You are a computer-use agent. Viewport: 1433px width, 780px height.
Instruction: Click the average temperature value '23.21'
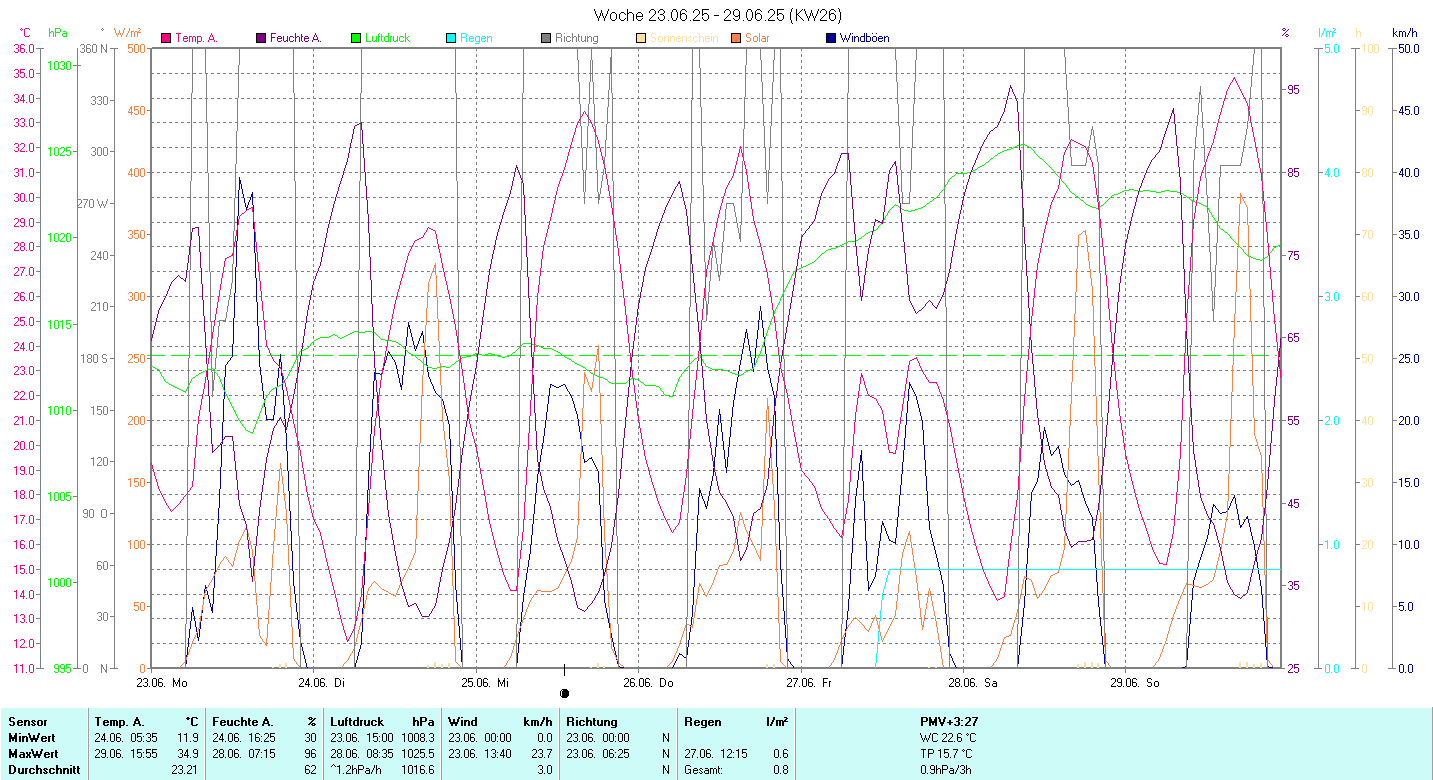tap(185, 770)
